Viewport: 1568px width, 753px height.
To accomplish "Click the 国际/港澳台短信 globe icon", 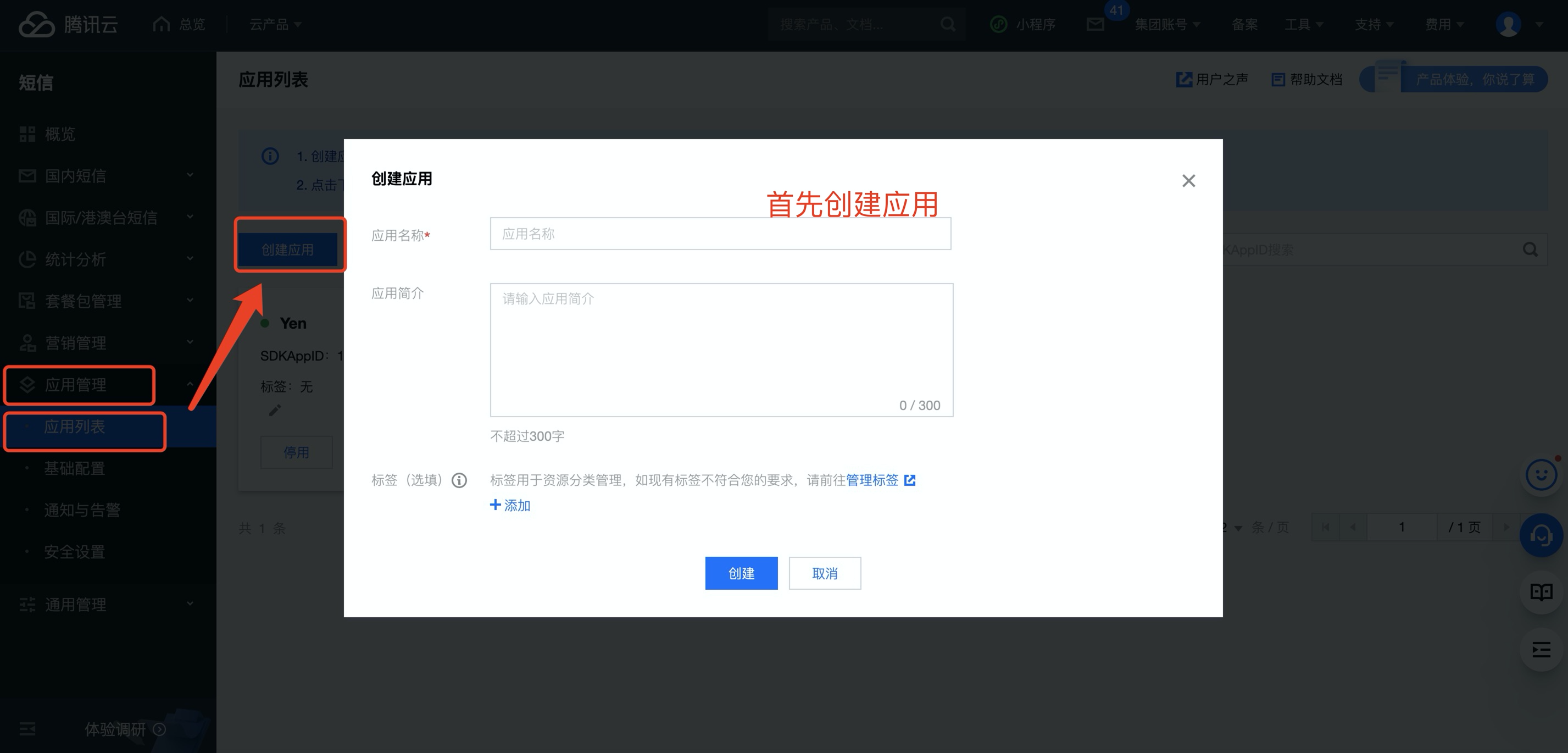I will (x=27, y=217).
